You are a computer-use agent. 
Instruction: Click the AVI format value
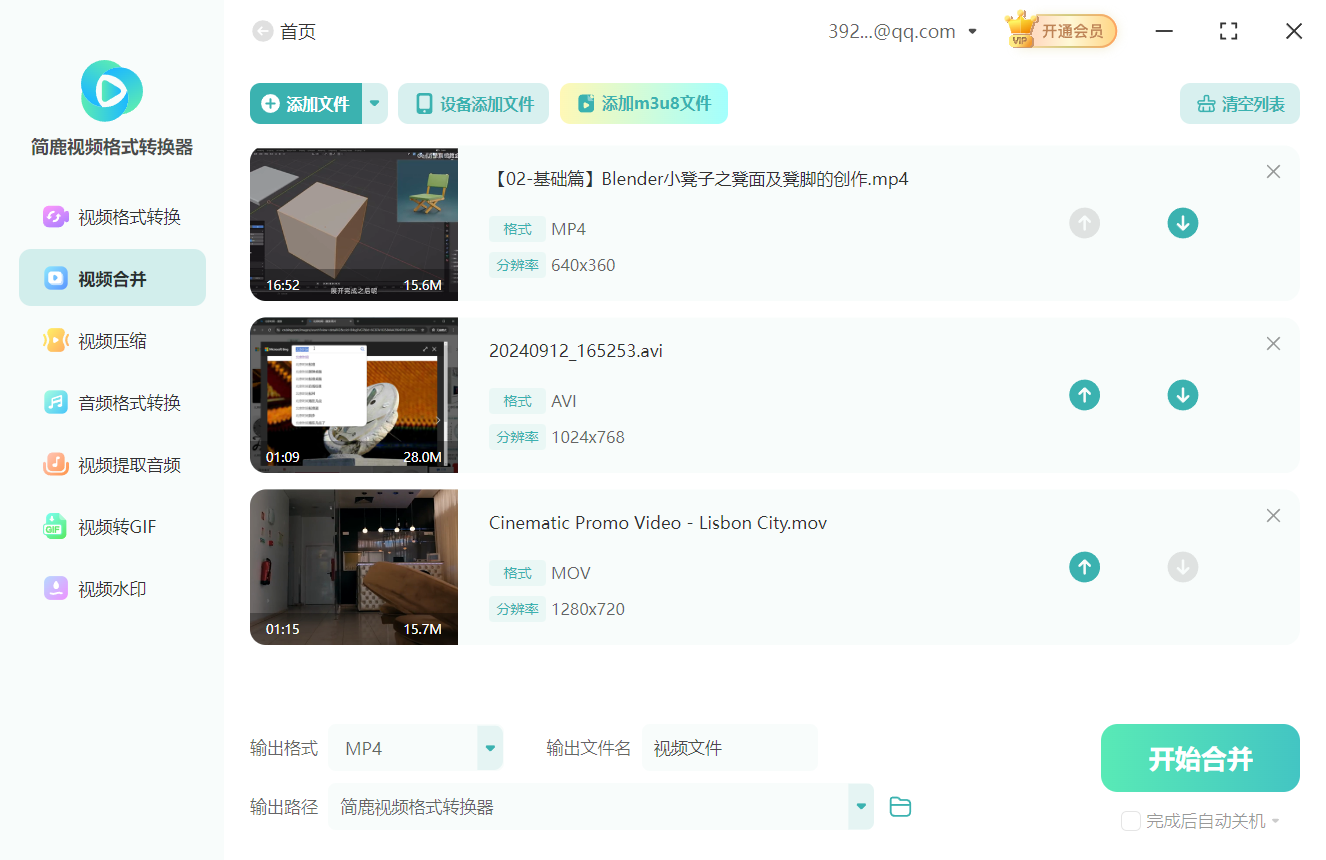tap(564, 401)
